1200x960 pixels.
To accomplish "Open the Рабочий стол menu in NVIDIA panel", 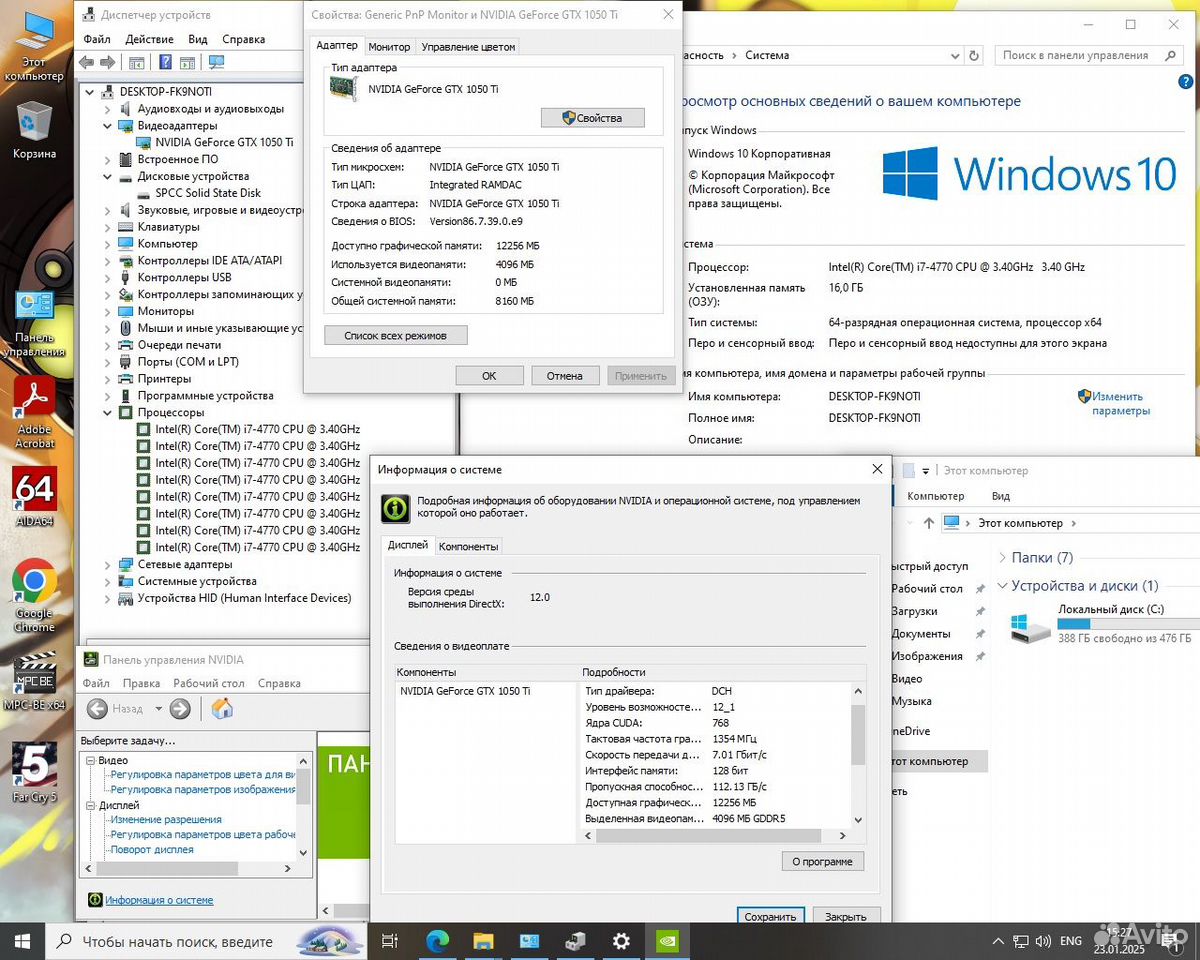I will coord(209,683).
